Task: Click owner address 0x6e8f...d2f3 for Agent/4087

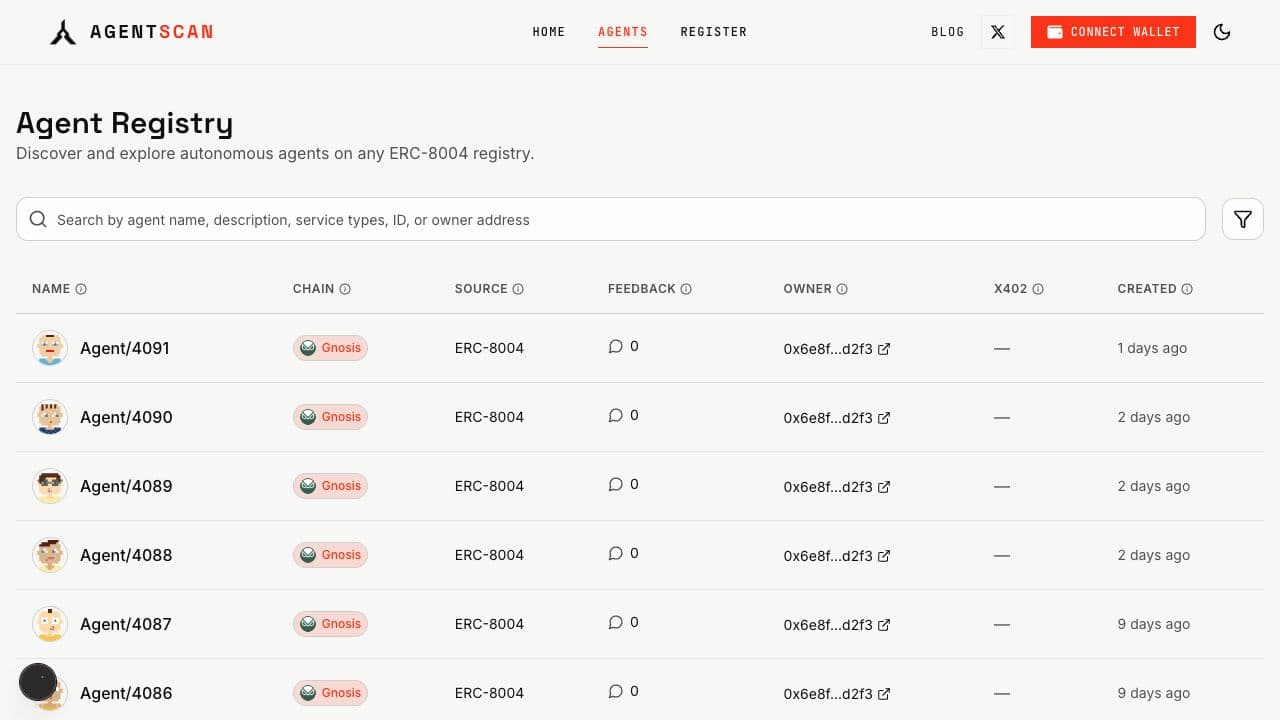Action: (828, 625)
